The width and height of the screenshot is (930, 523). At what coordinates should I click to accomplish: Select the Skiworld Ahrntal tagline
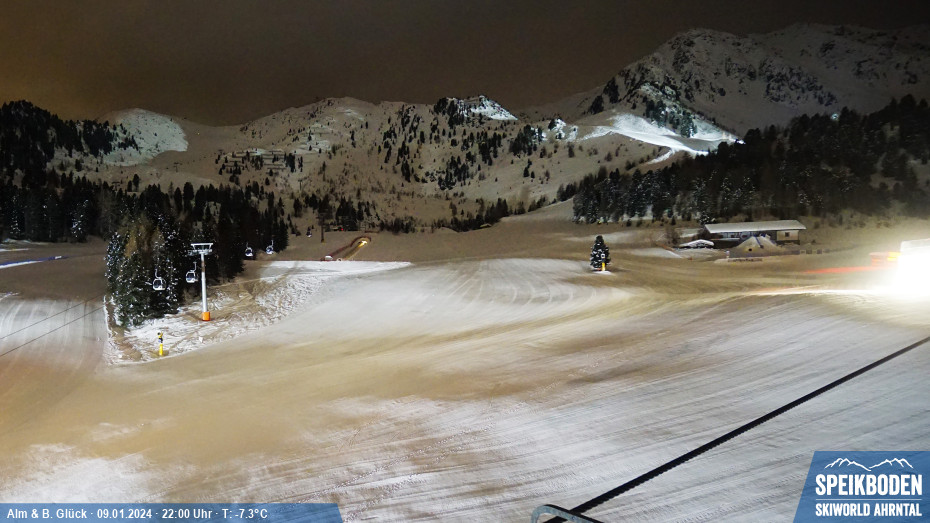point(866,510)
